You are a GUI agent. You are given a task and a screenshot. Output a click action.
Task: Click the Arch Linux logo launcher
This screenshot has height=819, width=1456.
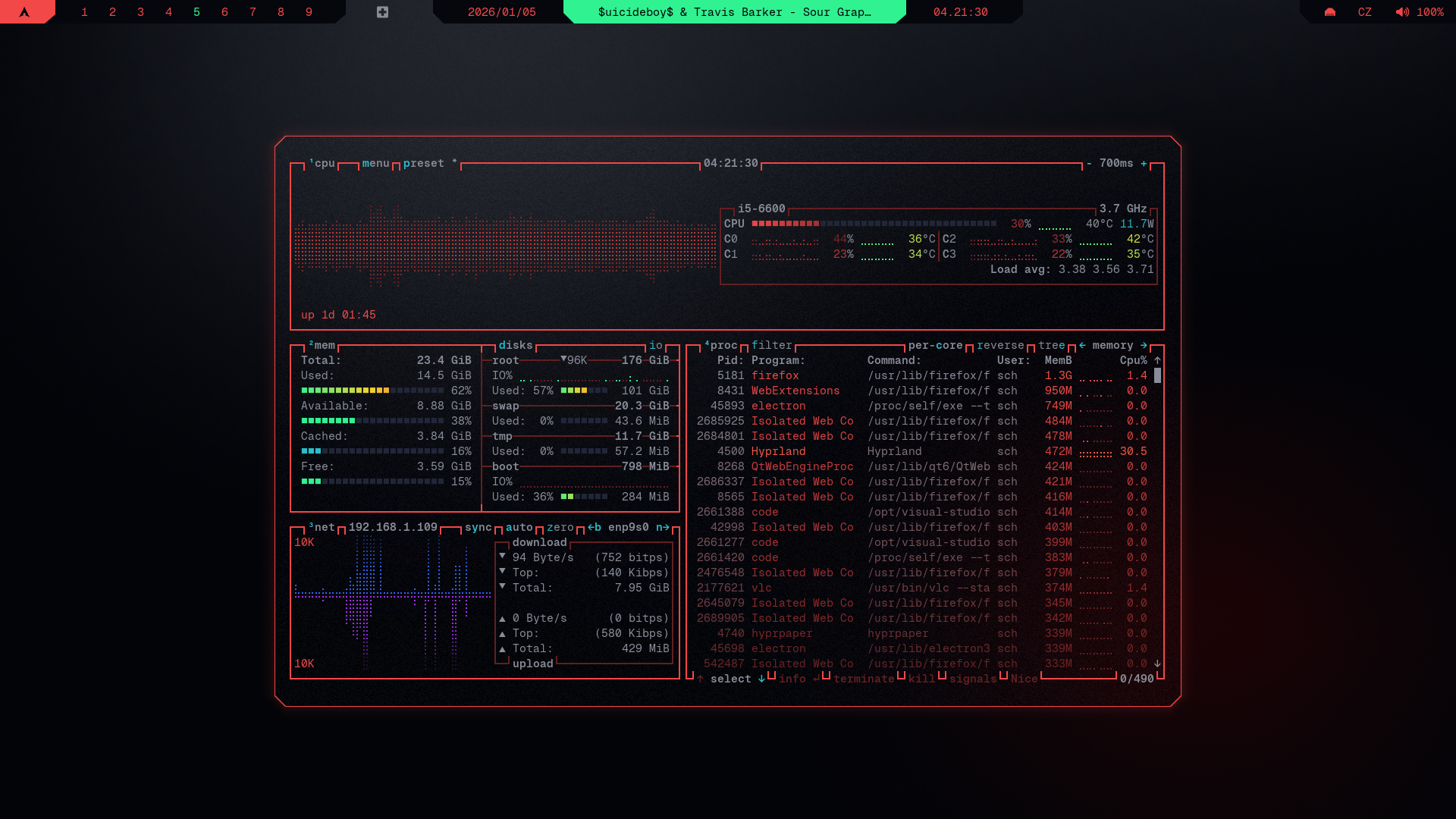tap(24, 12)
